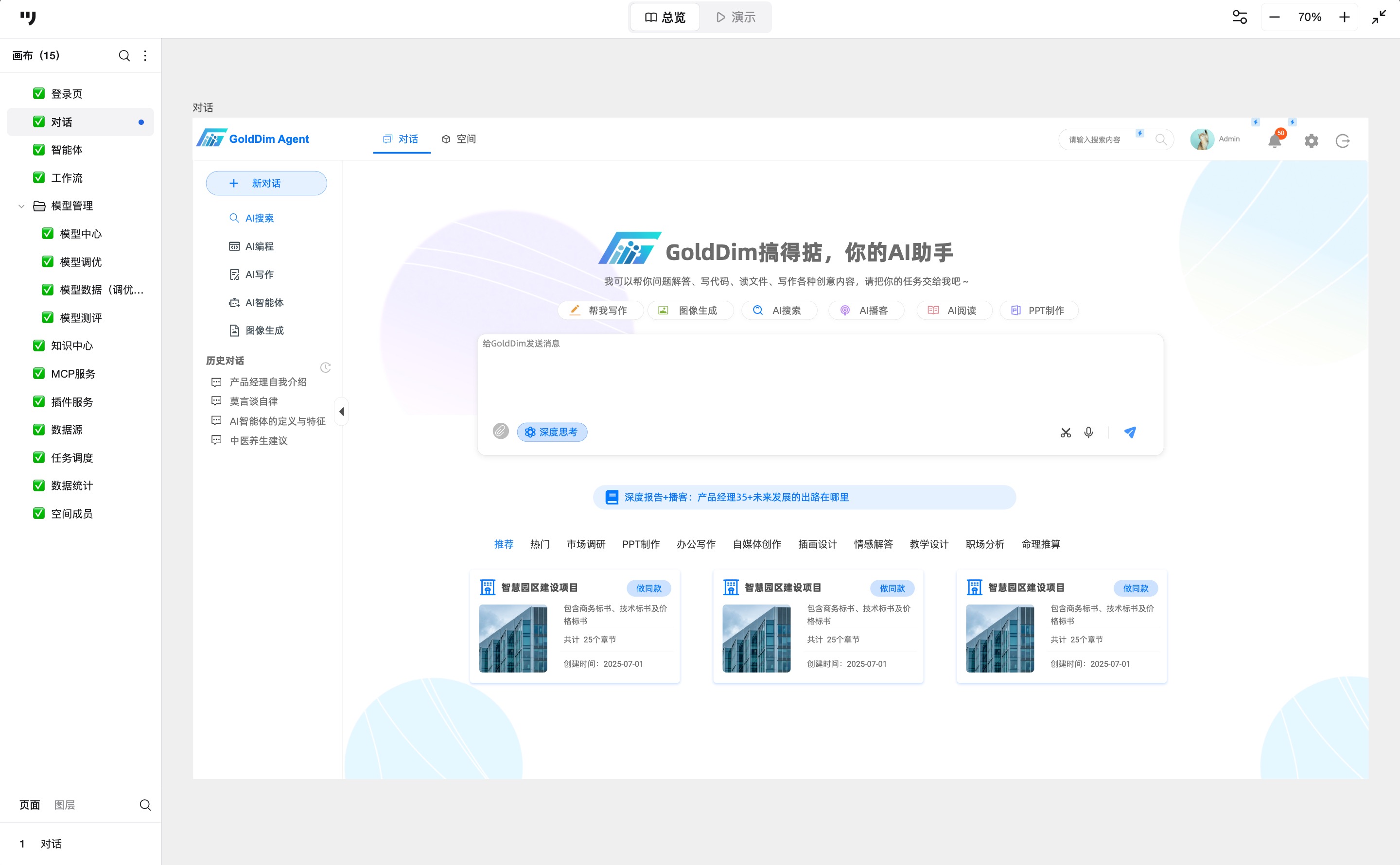Click the zoom in plus button

tap(1345, 17)
